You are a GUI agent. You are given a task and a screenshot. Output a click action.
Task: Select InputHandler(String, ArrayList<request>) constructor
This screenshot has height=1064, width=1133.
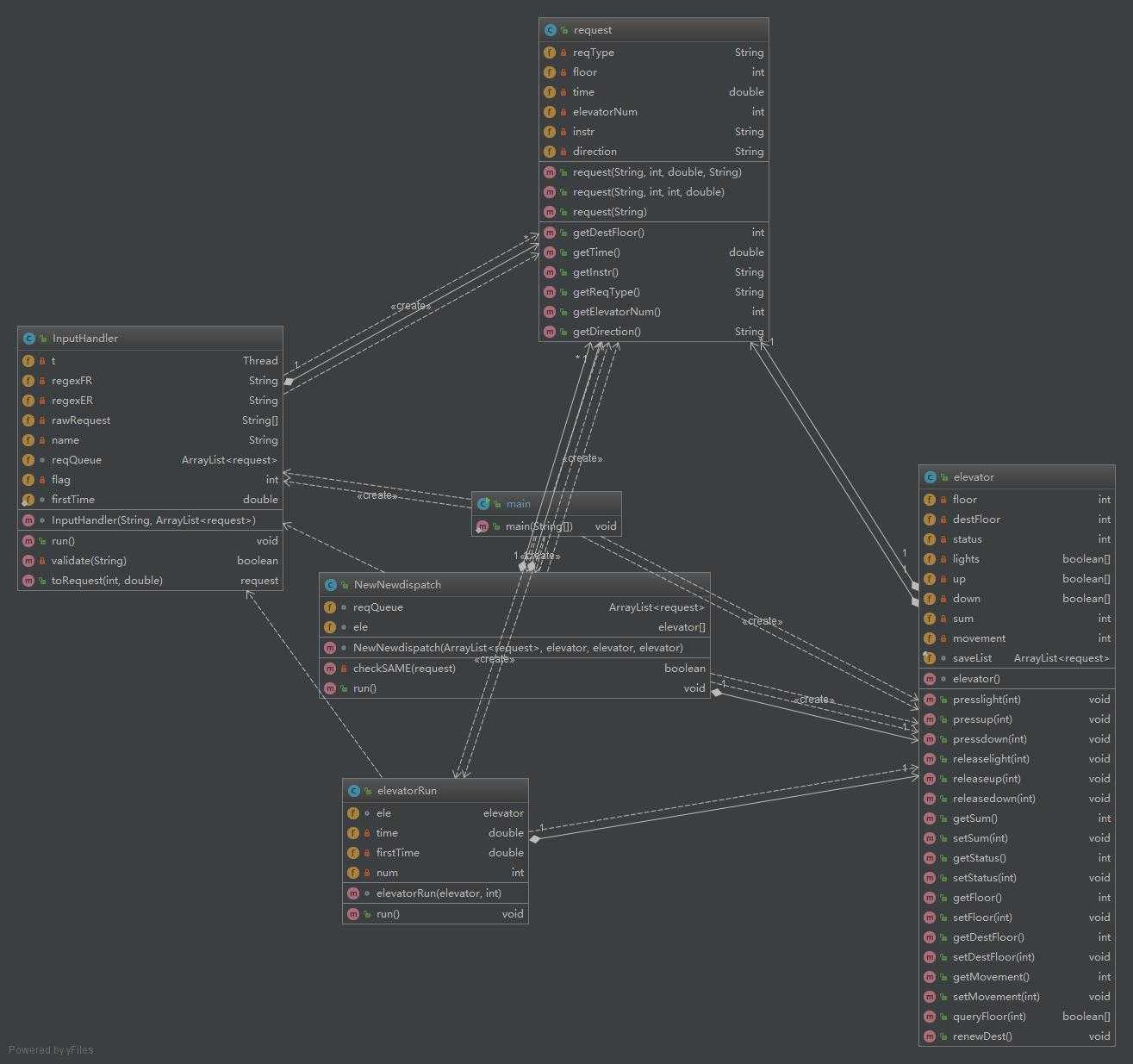pyautogui.click(x=150, y=520)
